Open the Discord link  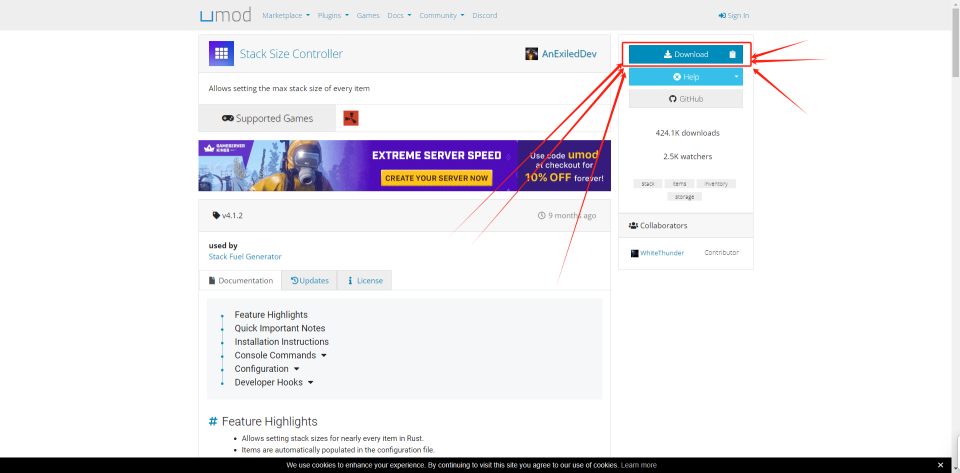484,15
